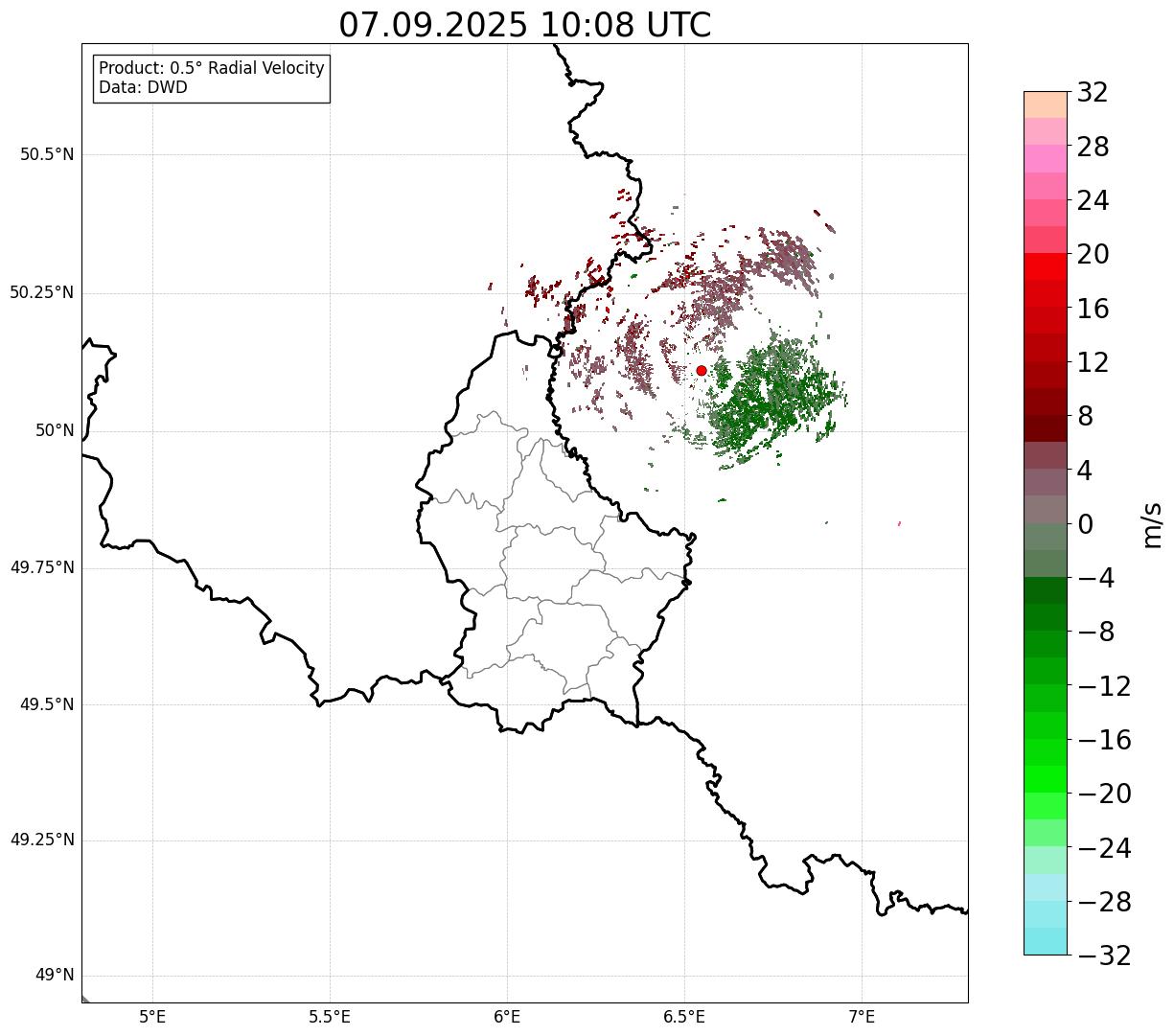The height and width of the screenshot is (1036, 1174).
Task: Click the colorbar tick label −12
Action: click(1104, 686)
